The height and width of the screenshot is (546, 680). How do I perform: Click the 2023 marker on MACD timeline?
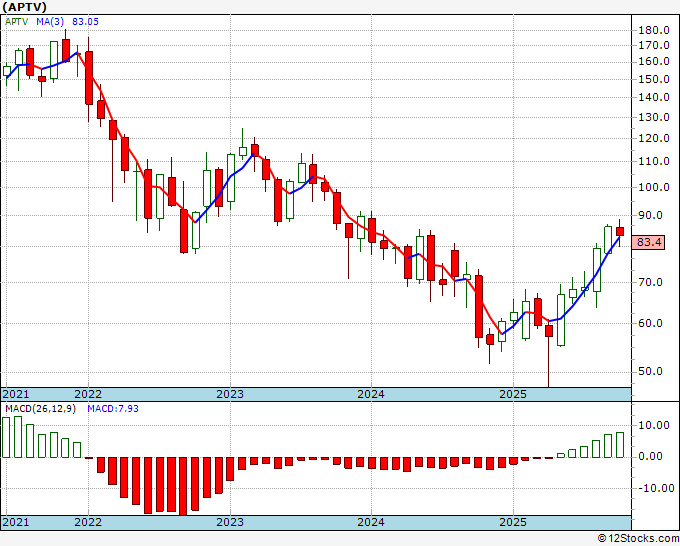[230, 522]
